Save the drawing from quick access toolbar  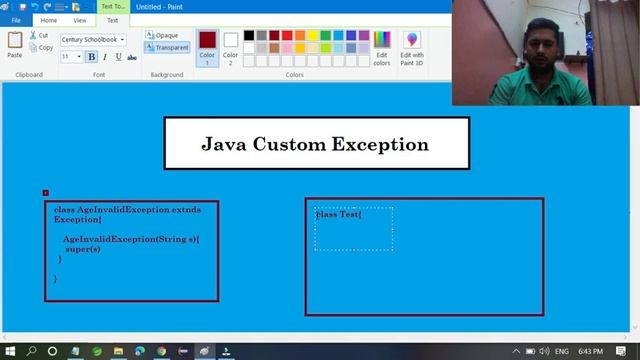point(23,7)
